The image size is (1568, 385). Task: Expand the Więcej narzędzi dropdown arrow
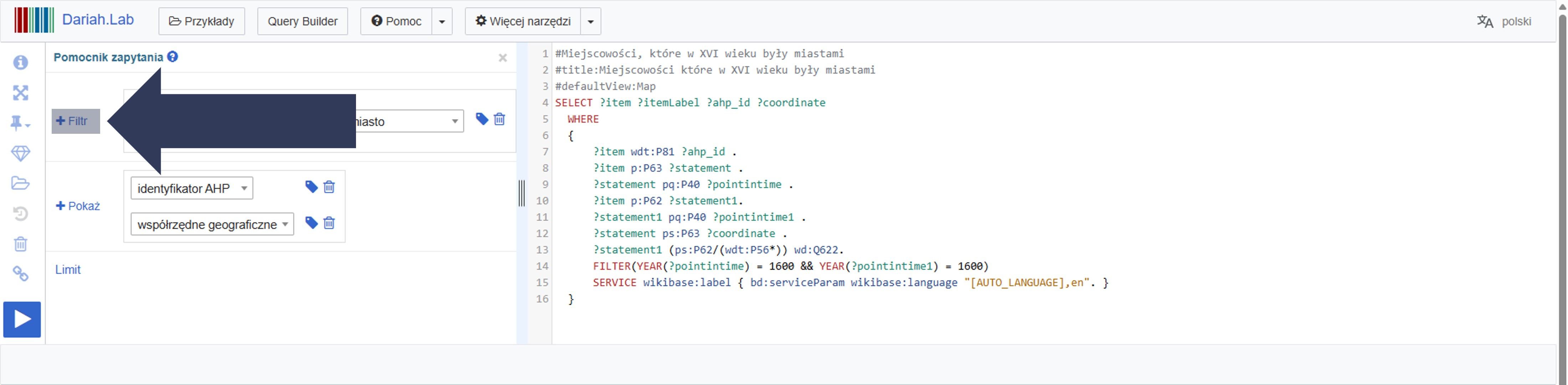click(590, 22)
